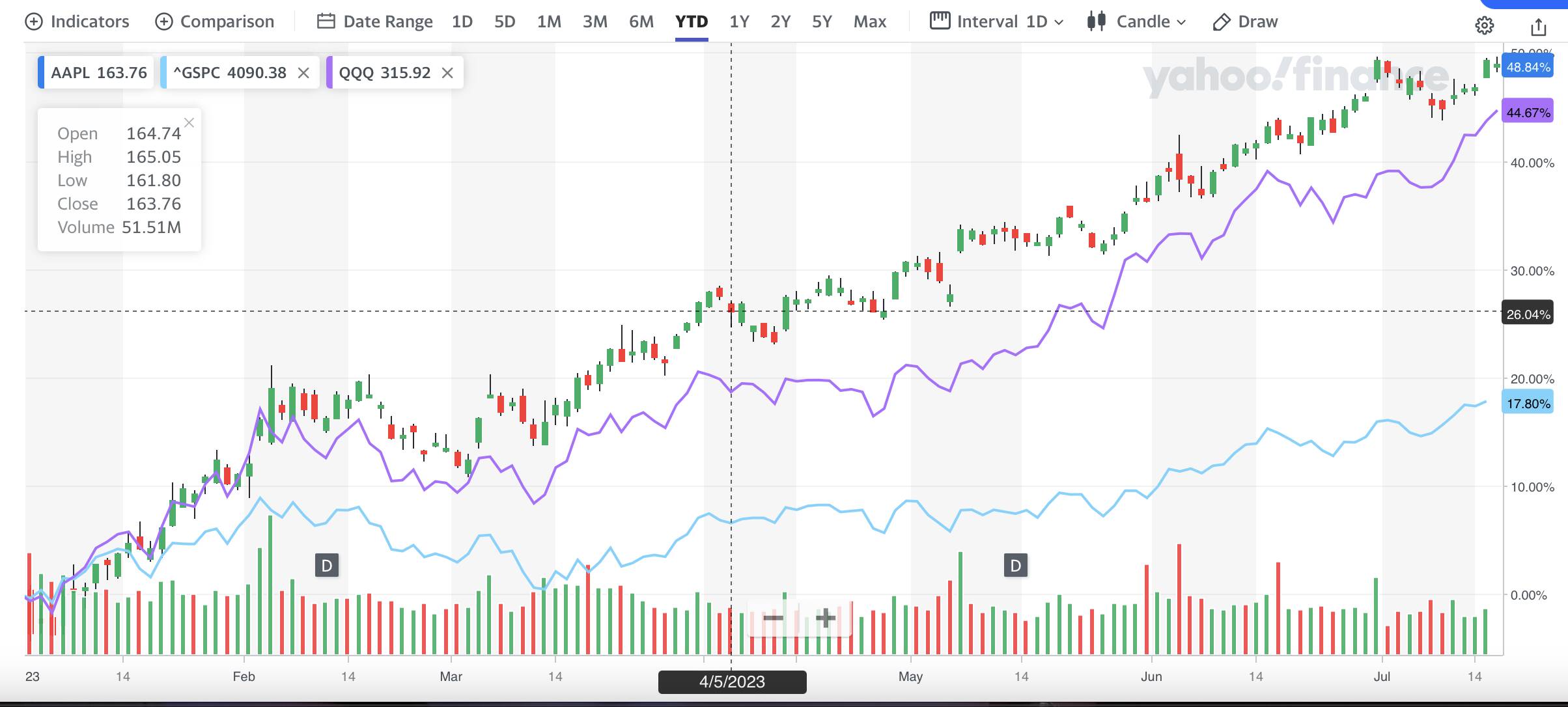Select the 3M range tab
The image size is (1568, 707).
click(595, 21)
